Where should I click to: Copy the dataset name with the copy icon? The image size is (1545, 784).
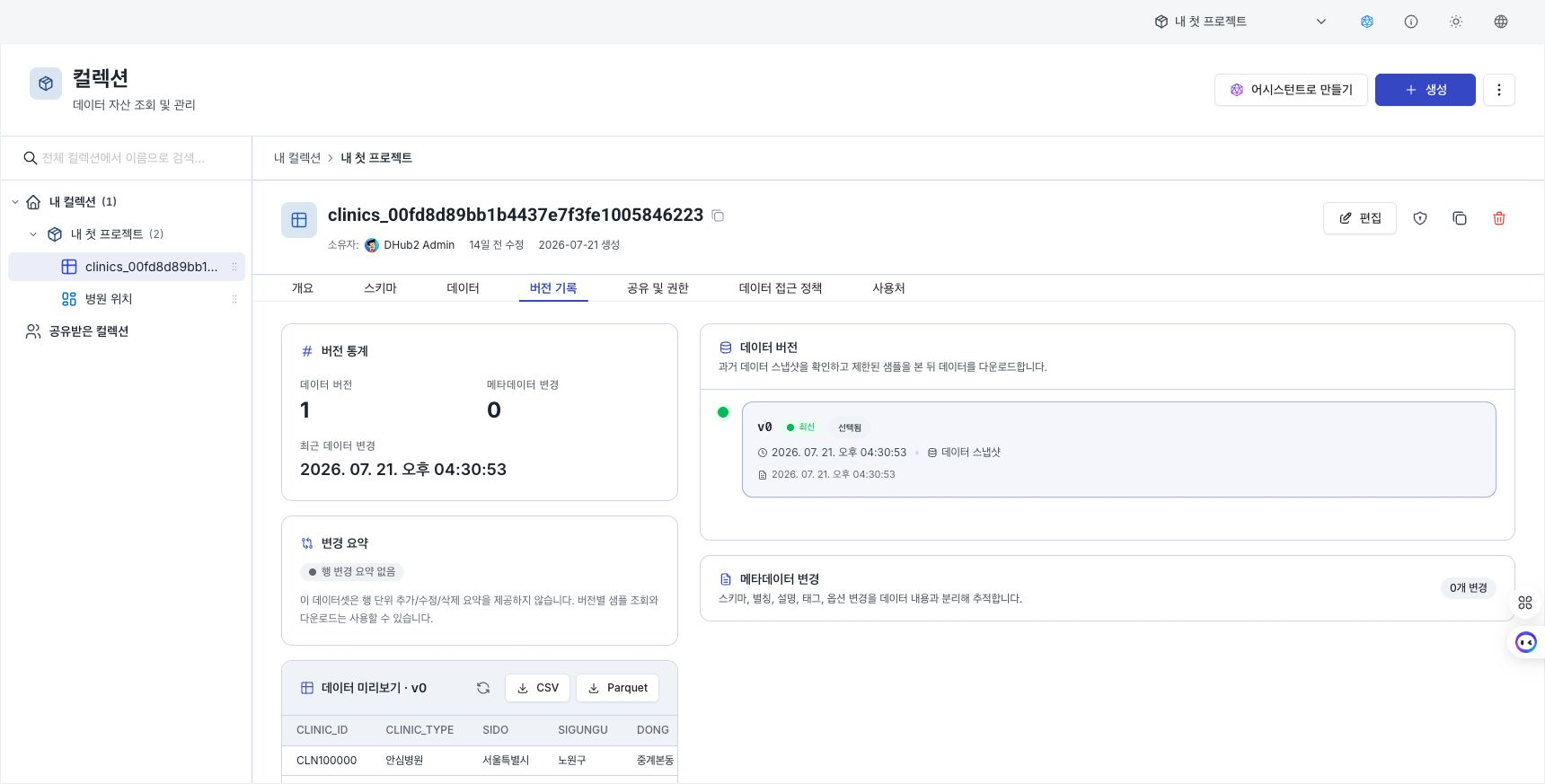pos(718,216)
